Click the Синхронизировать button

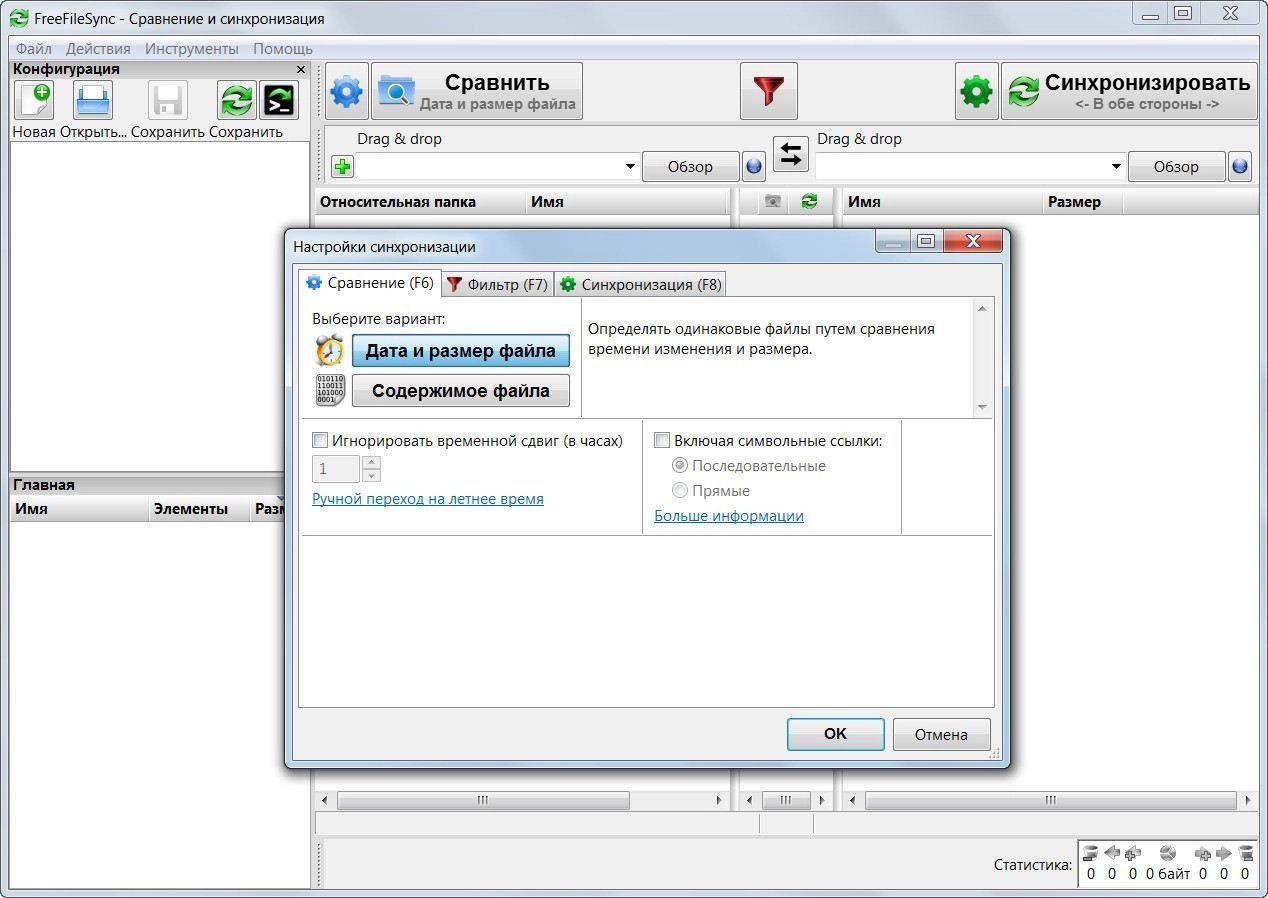1129,91
